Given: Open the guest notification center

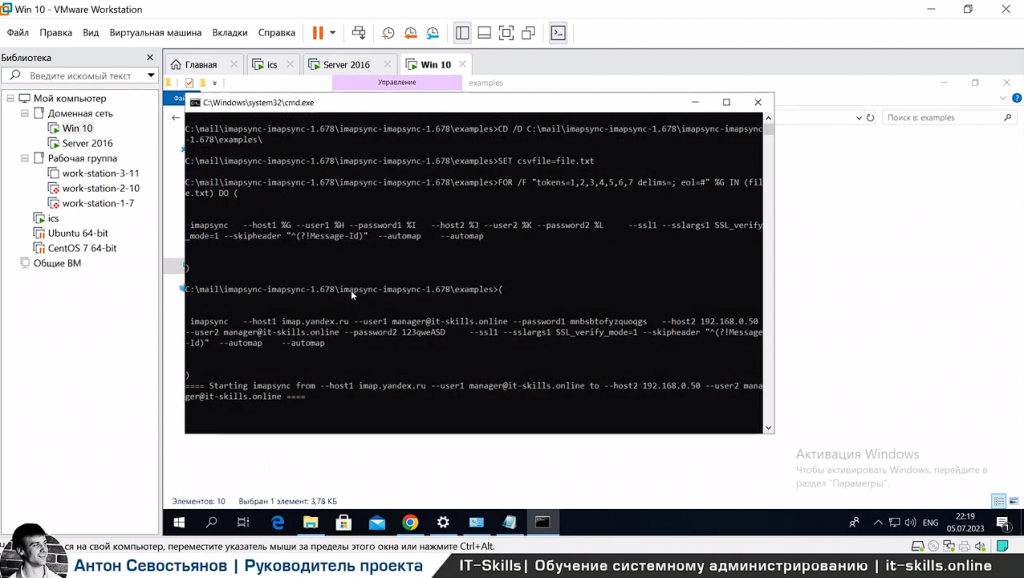Looking at the screenshot, I should coord(1004,522).
